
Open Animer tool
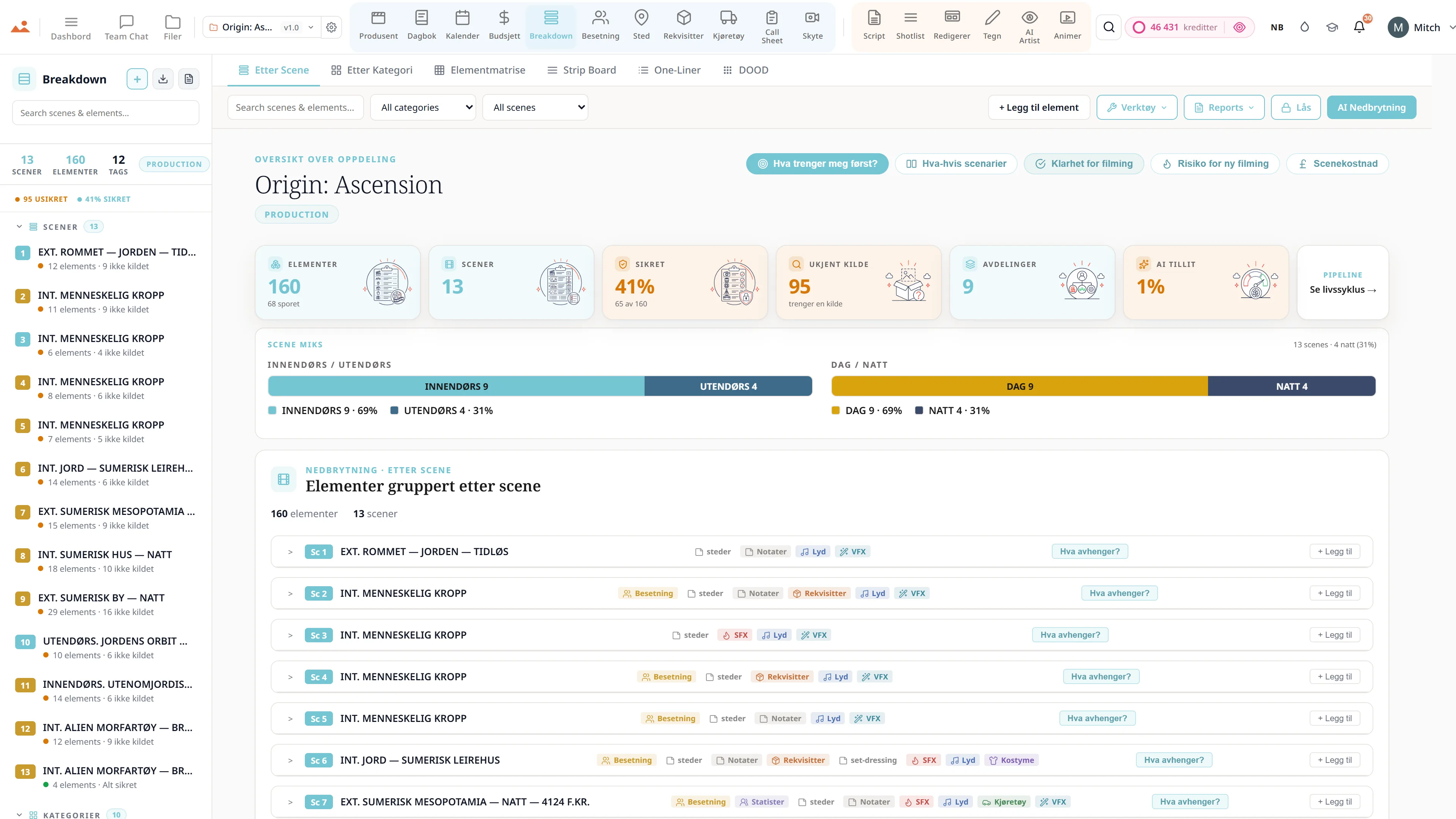[x=1067, y=26]
